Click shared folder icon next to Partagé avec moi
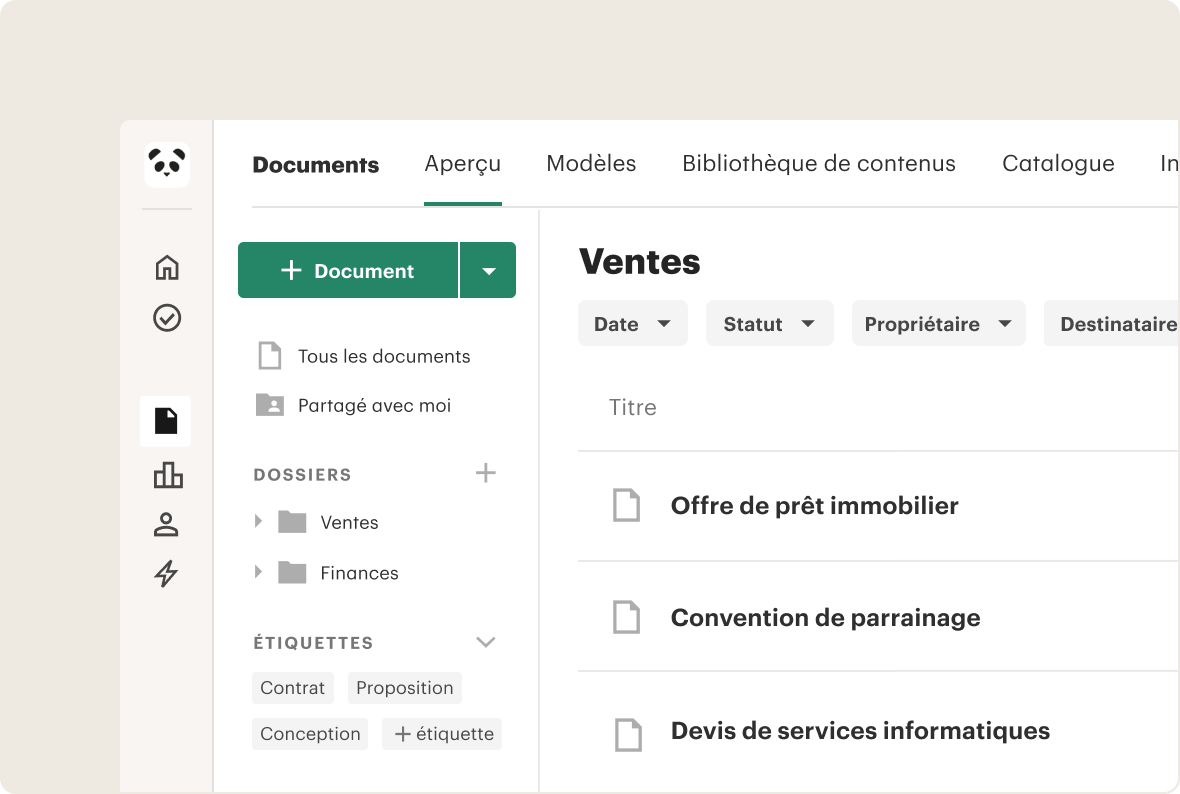The image size is (1180, 794). (x=269, y=405)
